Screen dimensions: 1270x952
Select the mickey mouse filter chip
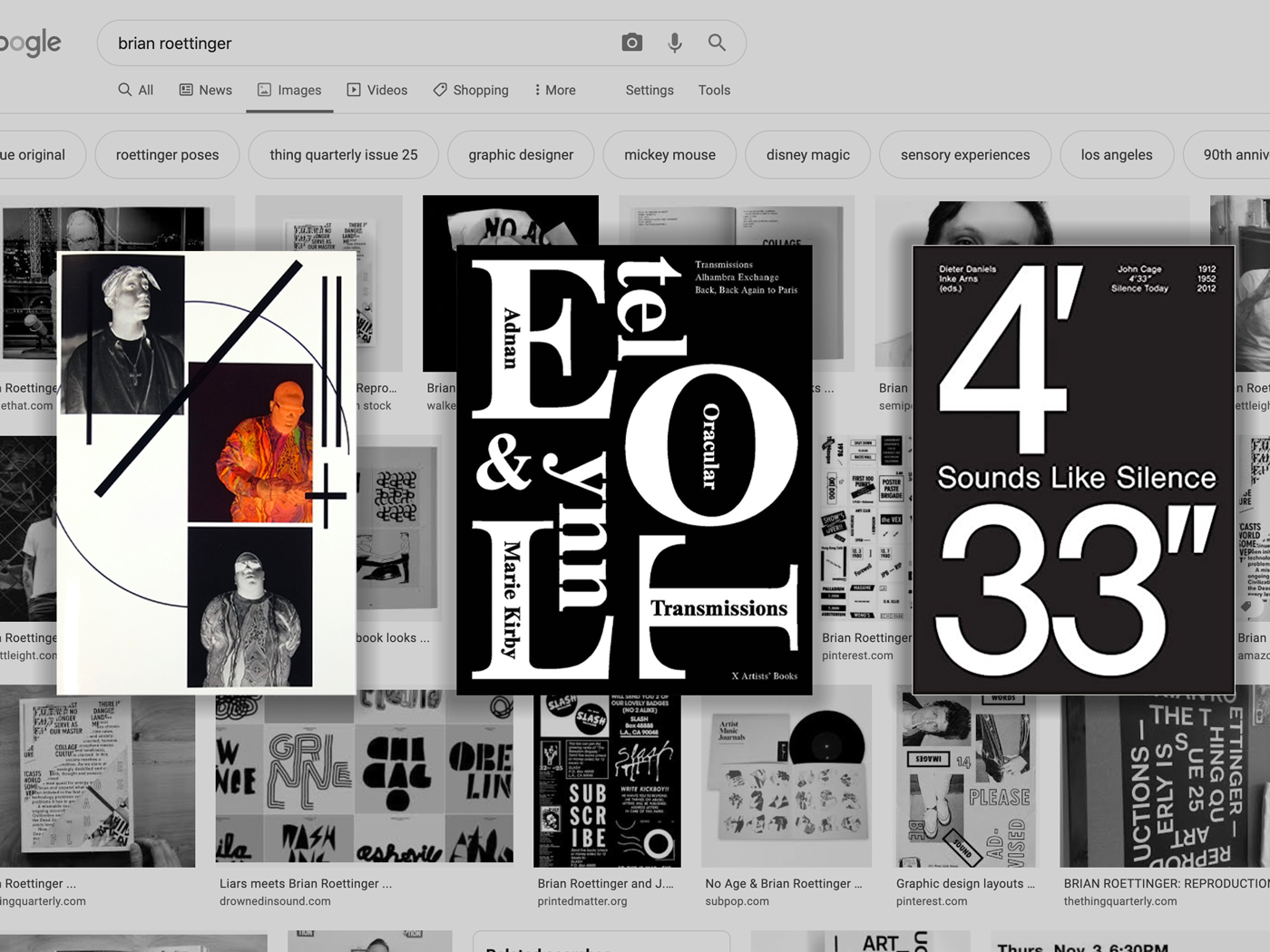(x=670, y=155)
